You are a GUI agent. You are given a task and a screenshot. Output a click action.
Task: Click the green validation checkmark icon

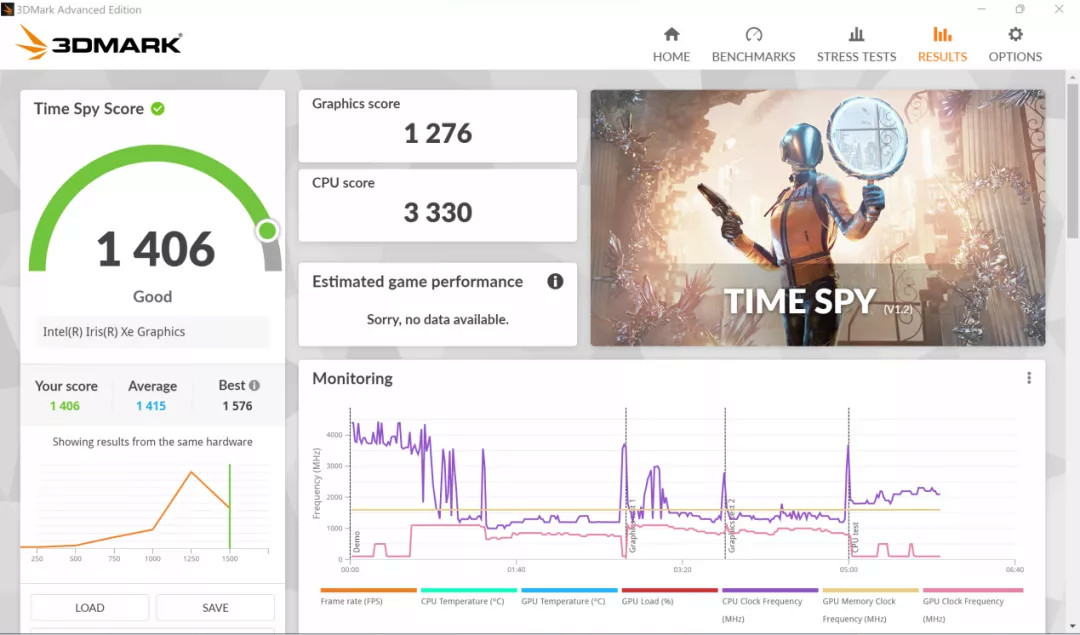pyautogui.click(x=158, y=109)
